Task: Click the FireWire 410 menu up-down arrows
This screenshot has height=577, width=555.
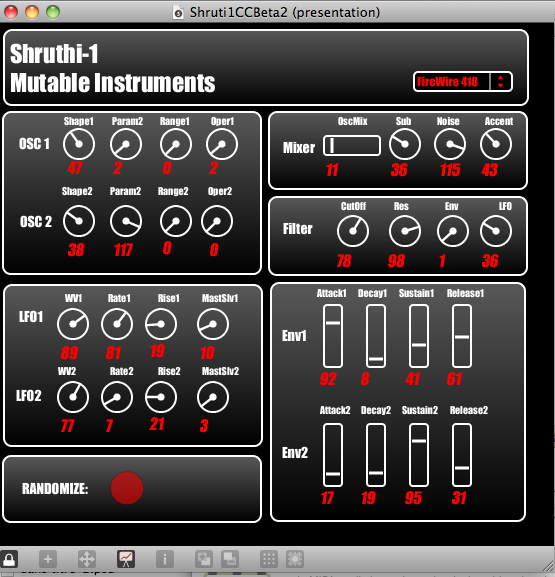Action: click(x=500, y=81)
